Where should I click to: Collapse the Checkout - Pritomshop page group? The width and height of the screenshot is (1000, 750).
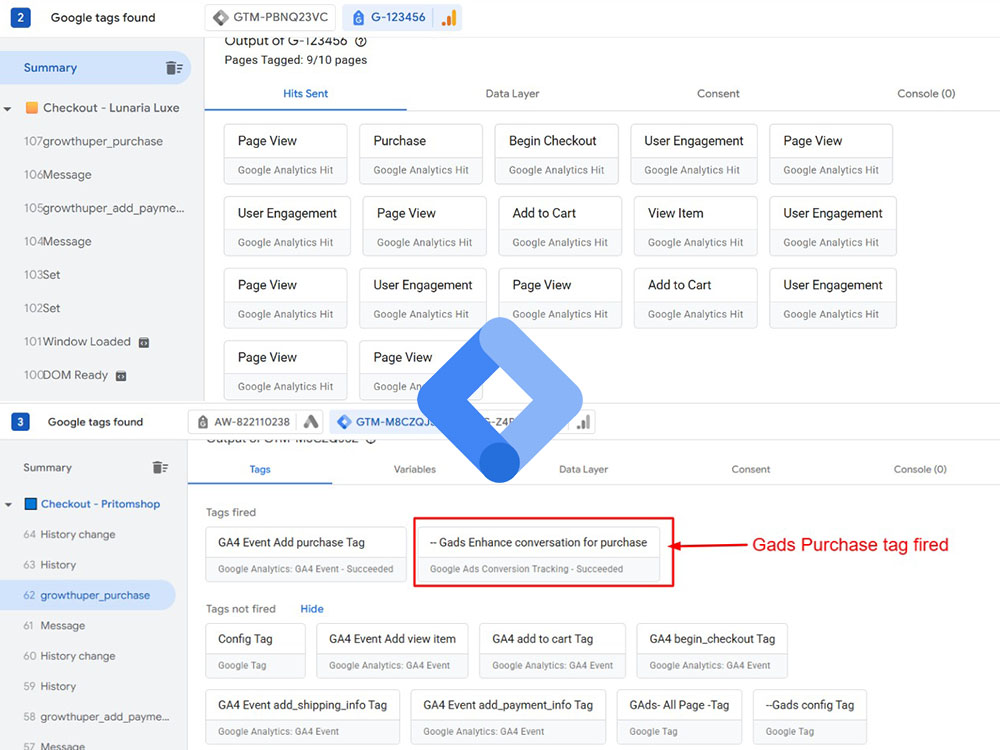[8, 504]
